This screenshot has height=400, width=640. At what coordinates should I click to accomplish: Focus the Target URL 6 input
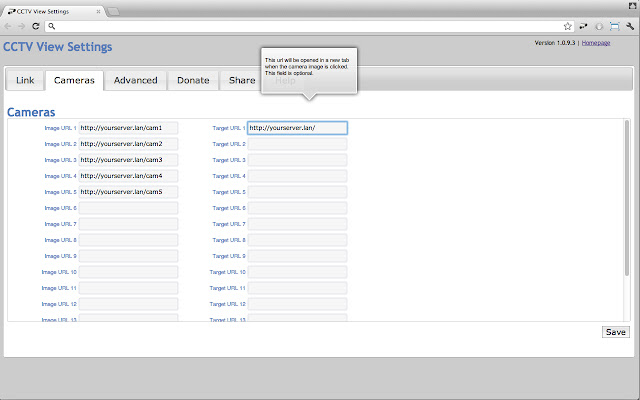point(298,208)
